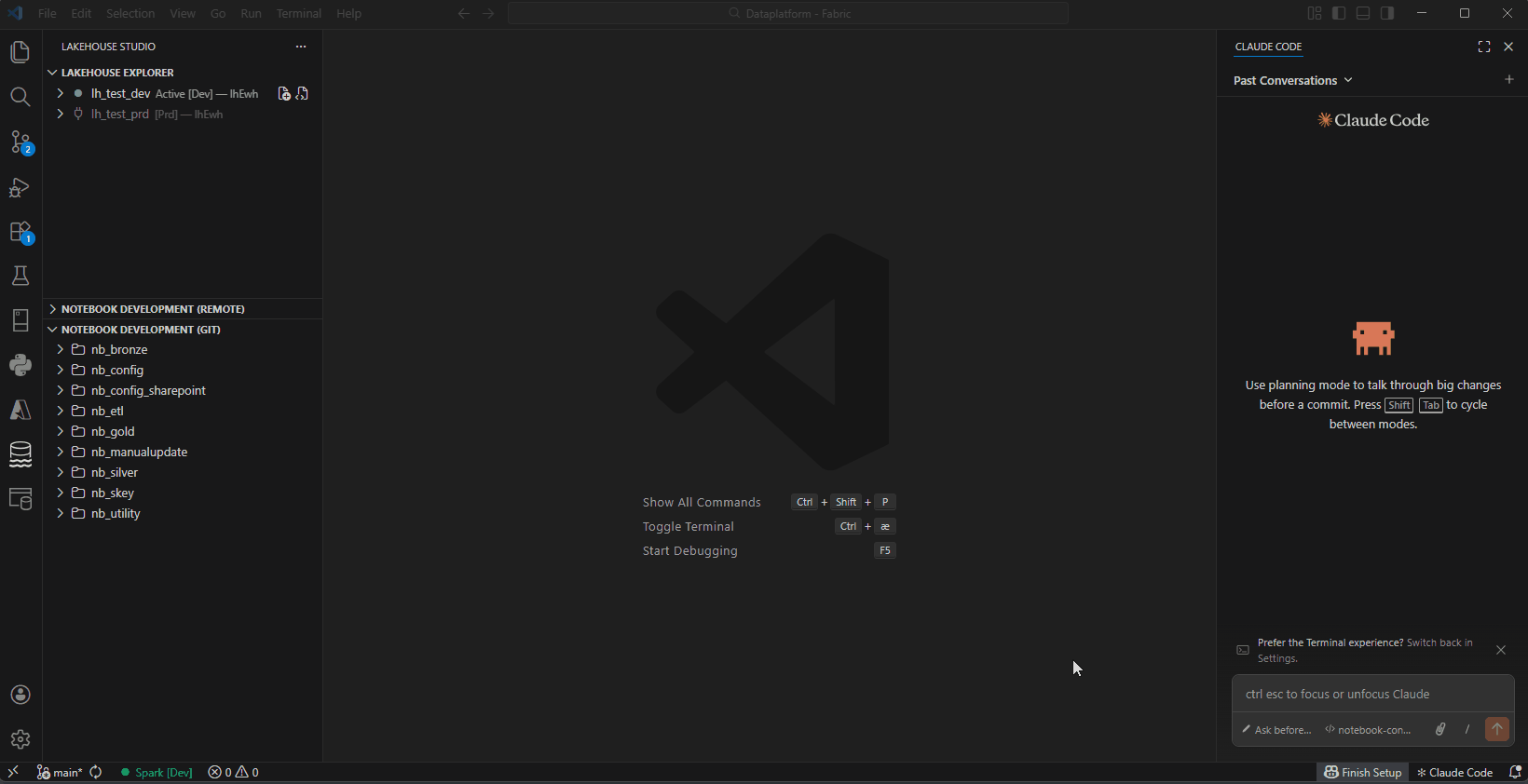Open the Source Control view
This screenshot has height=784, width=1528.
(20, 142)
